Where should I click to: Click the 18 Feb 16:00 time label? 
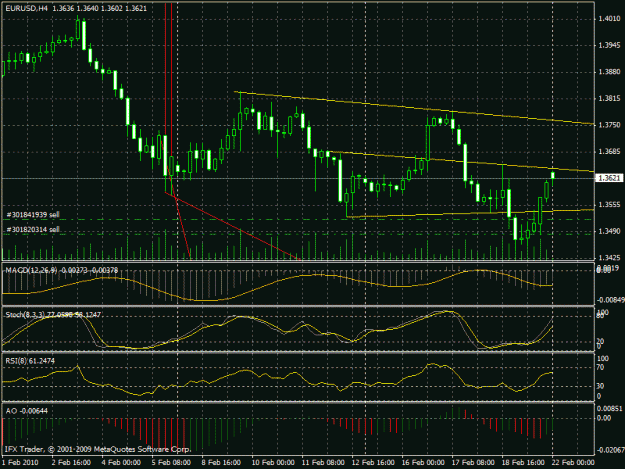click(523, 462)
